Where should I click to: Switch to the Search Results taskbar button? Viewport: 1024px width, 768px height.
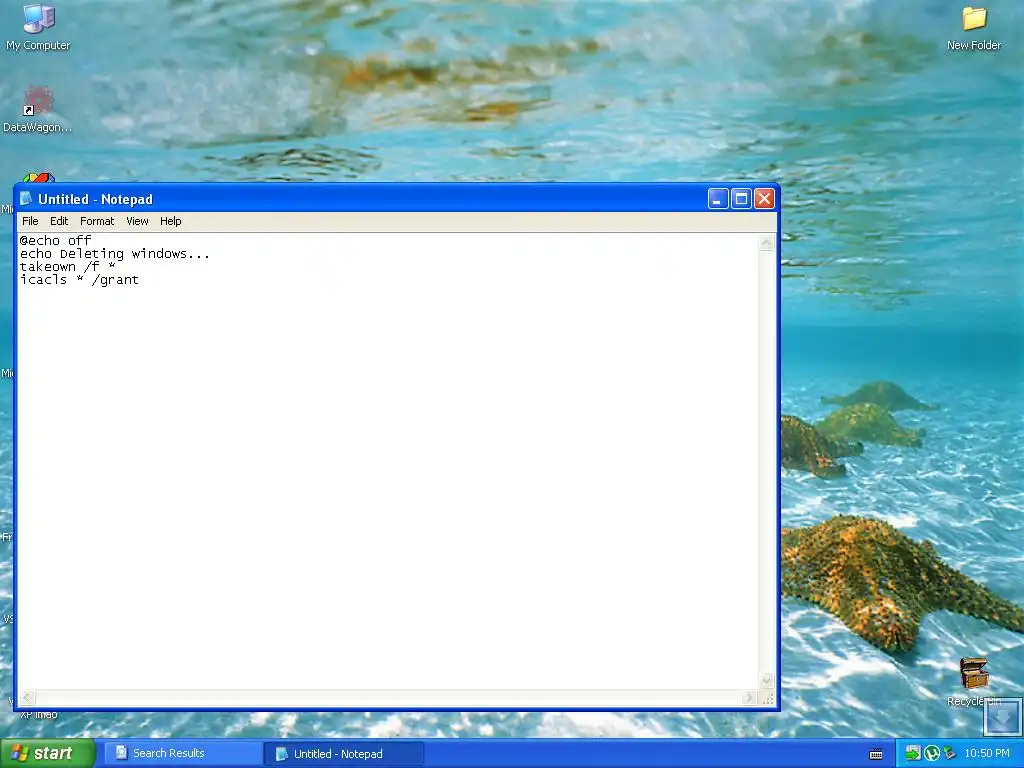pyautogui.click(x=182, y=753)
